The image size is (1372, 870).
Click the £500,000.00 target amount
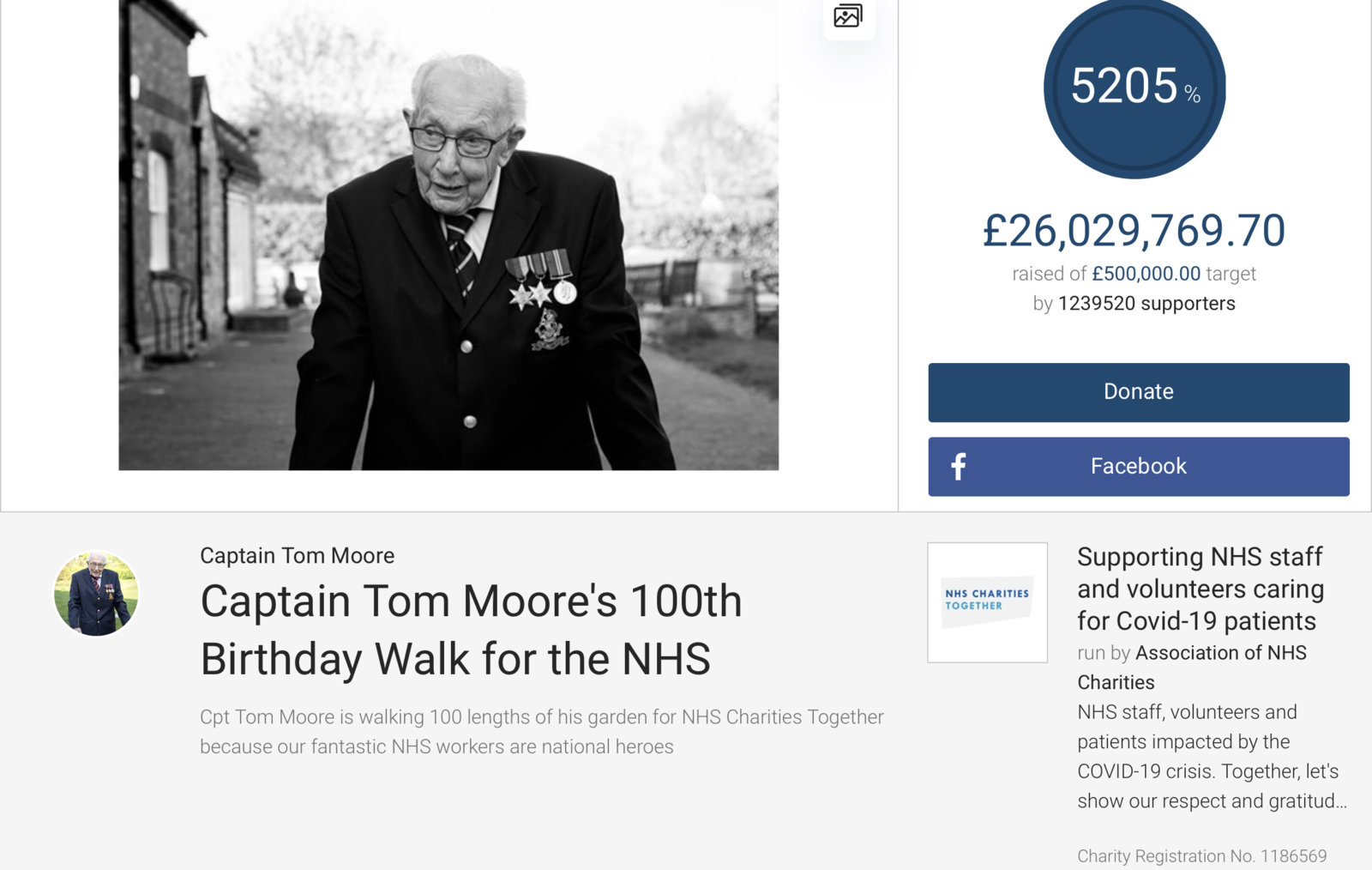[x=1146, y=274]
